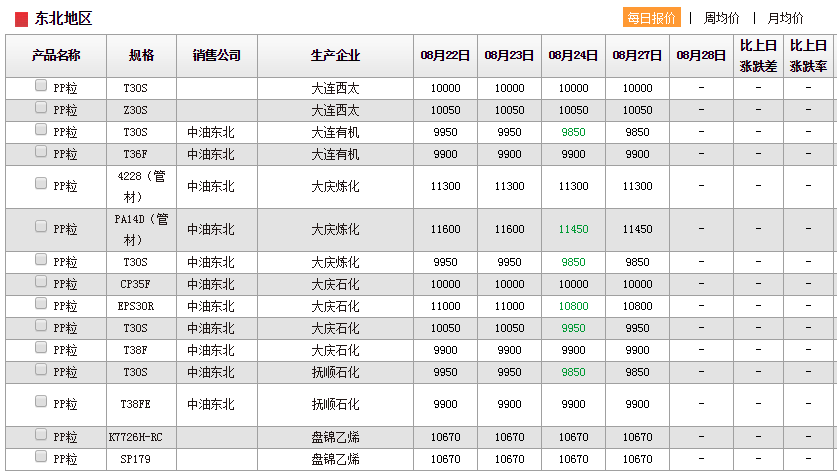
Task: Click the 比上日涨跌差 column header
Action: pos(759,56)
